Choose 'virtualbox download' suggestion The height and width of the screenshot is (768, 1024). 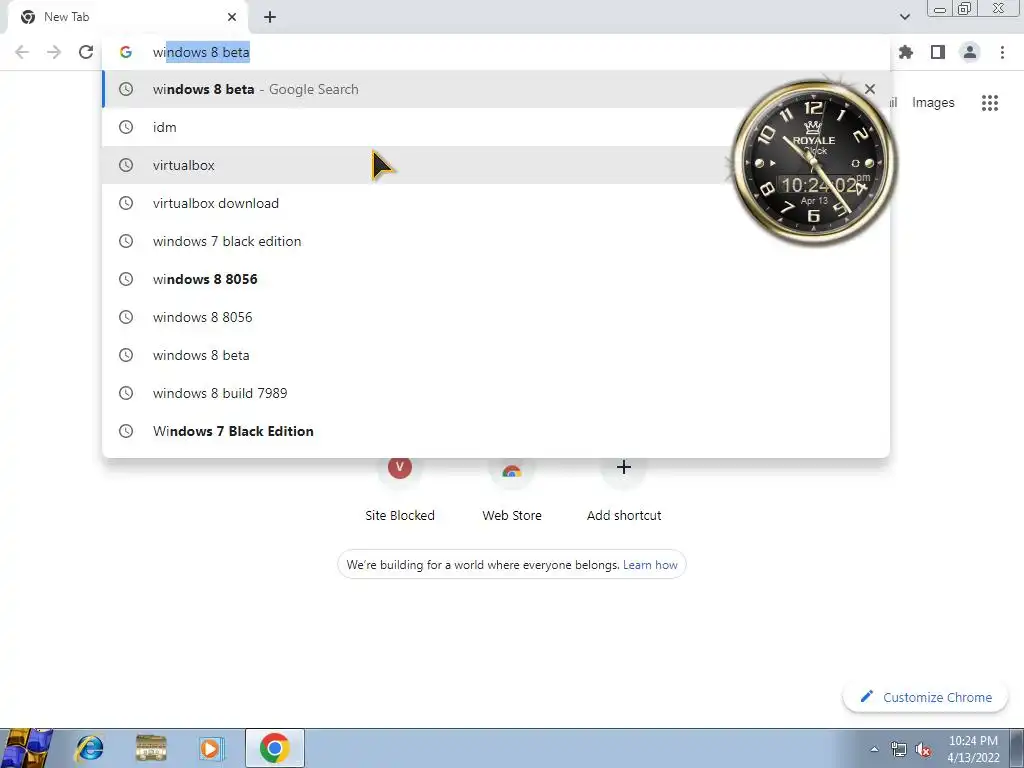(x=496, y=203)
